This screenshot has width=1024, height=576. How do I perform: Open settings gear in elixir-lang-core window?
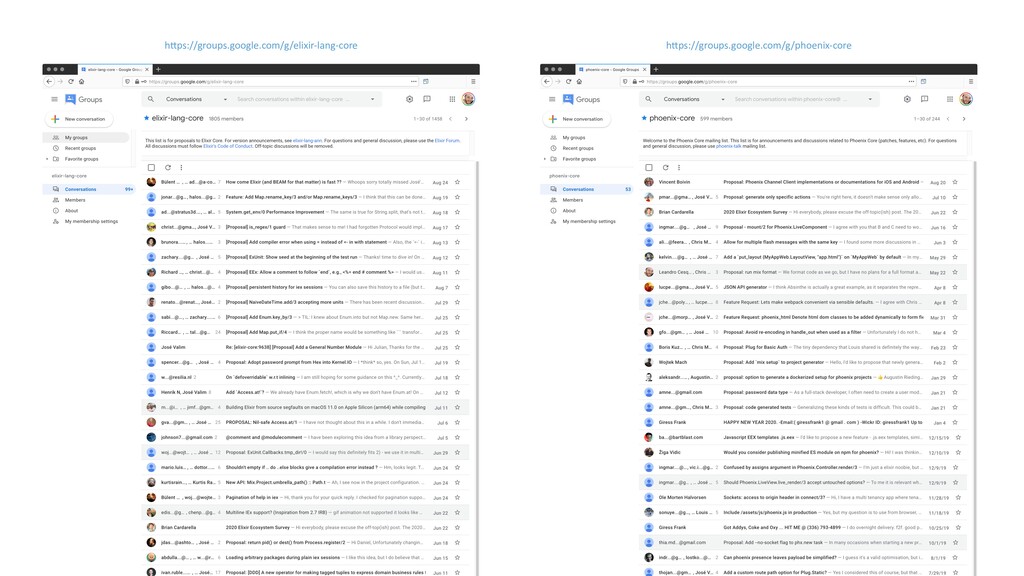(409, 99)
